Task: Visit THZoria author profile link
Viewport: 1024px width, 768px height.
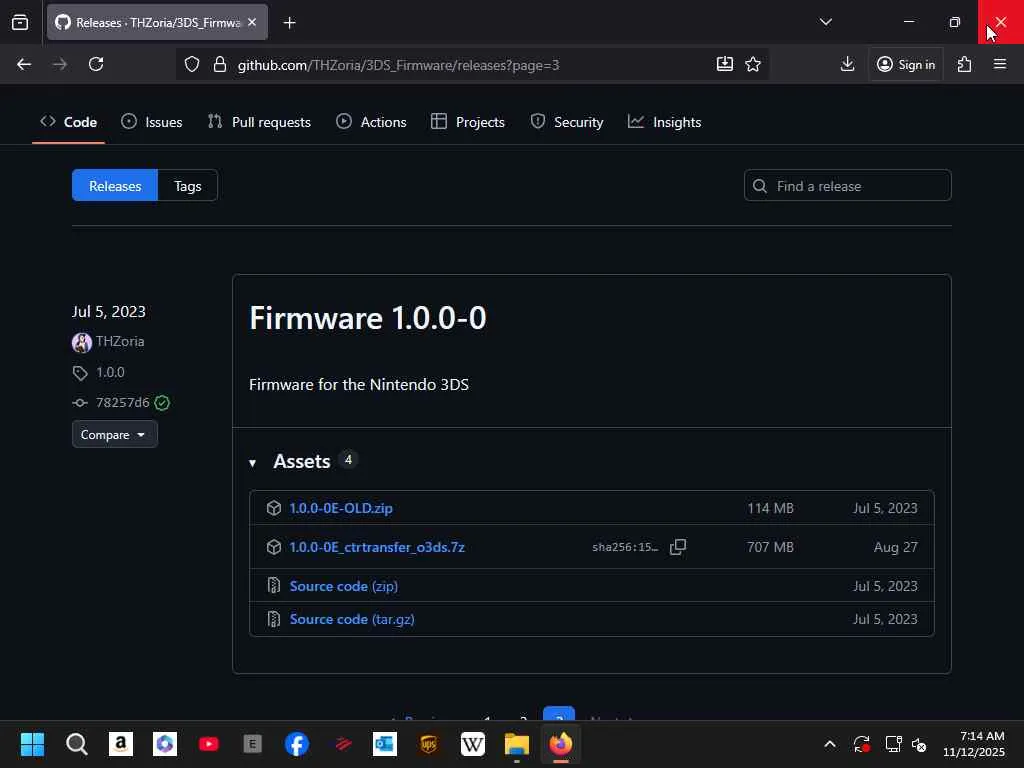Action: click(x=120, y=342)
